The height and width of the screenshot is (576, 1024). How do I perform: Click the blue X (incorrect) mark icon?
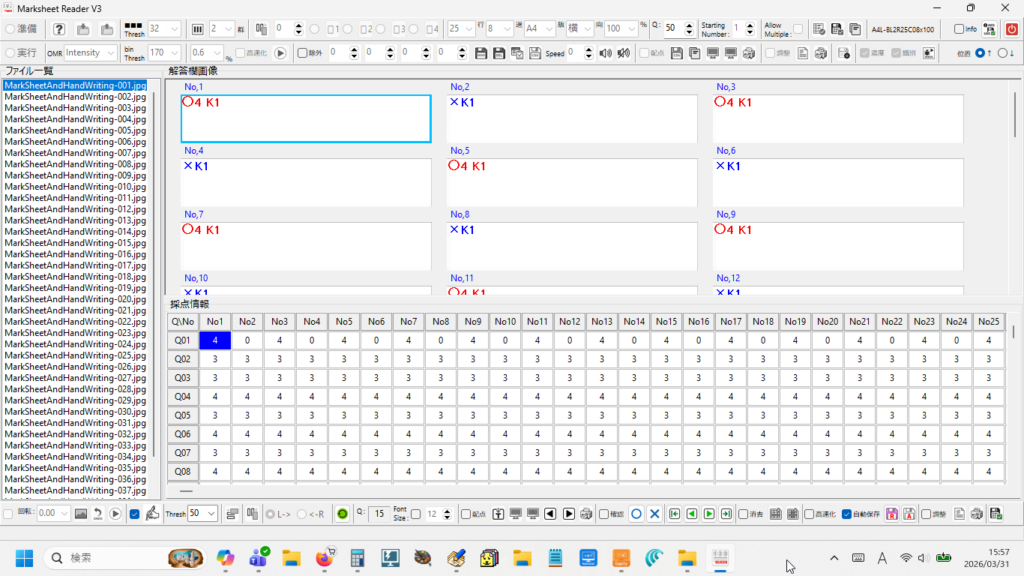[x=654, y=514]
